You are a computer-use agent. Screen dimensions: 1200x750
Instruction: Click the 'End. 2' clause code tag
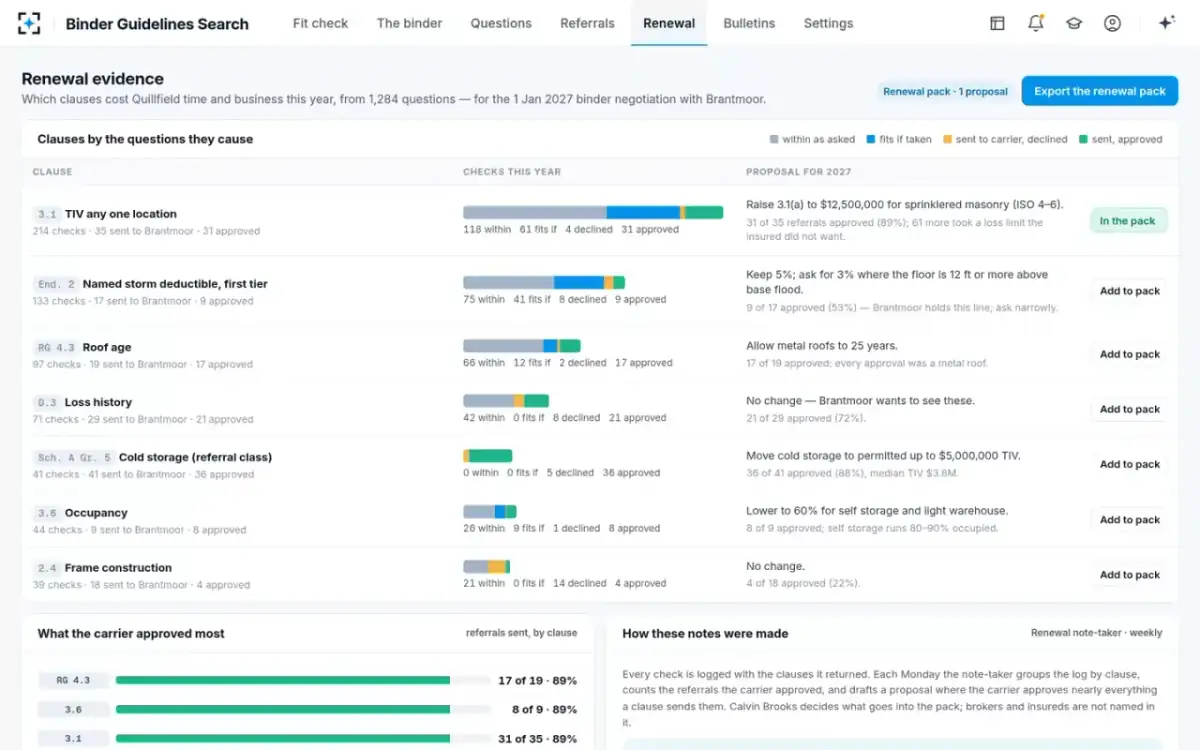(x=56, y=284)
